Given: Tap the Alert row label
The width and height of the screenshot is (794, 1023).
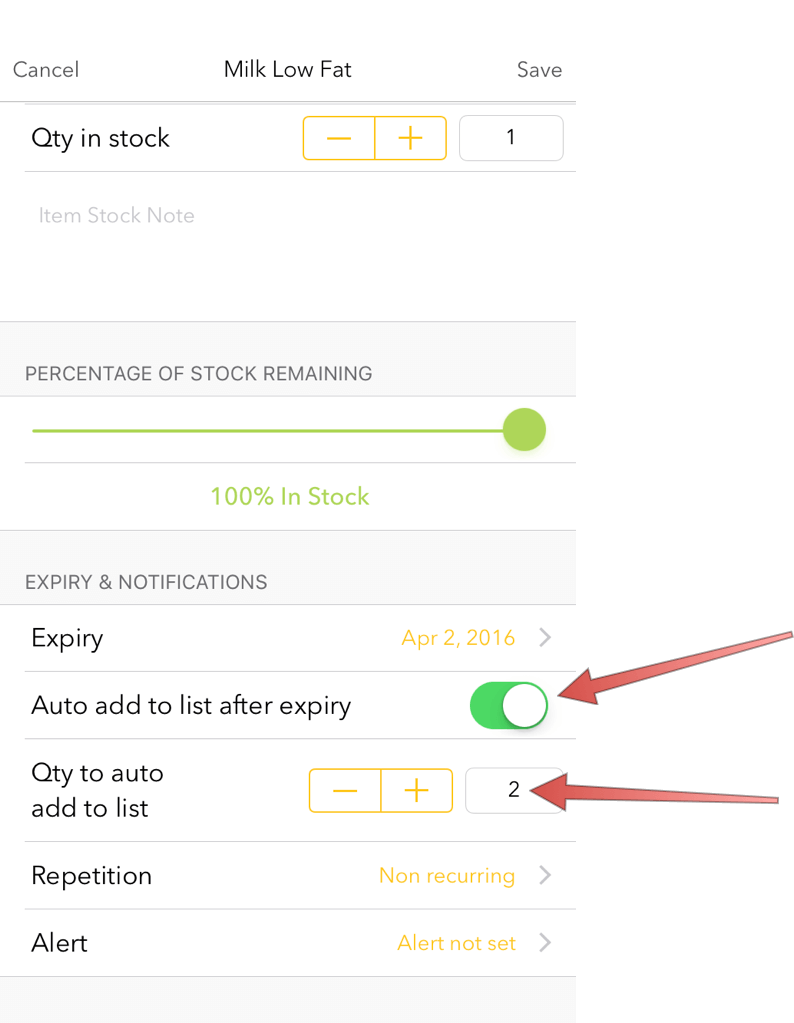Looking at the screenshot, I should [60, 943].
